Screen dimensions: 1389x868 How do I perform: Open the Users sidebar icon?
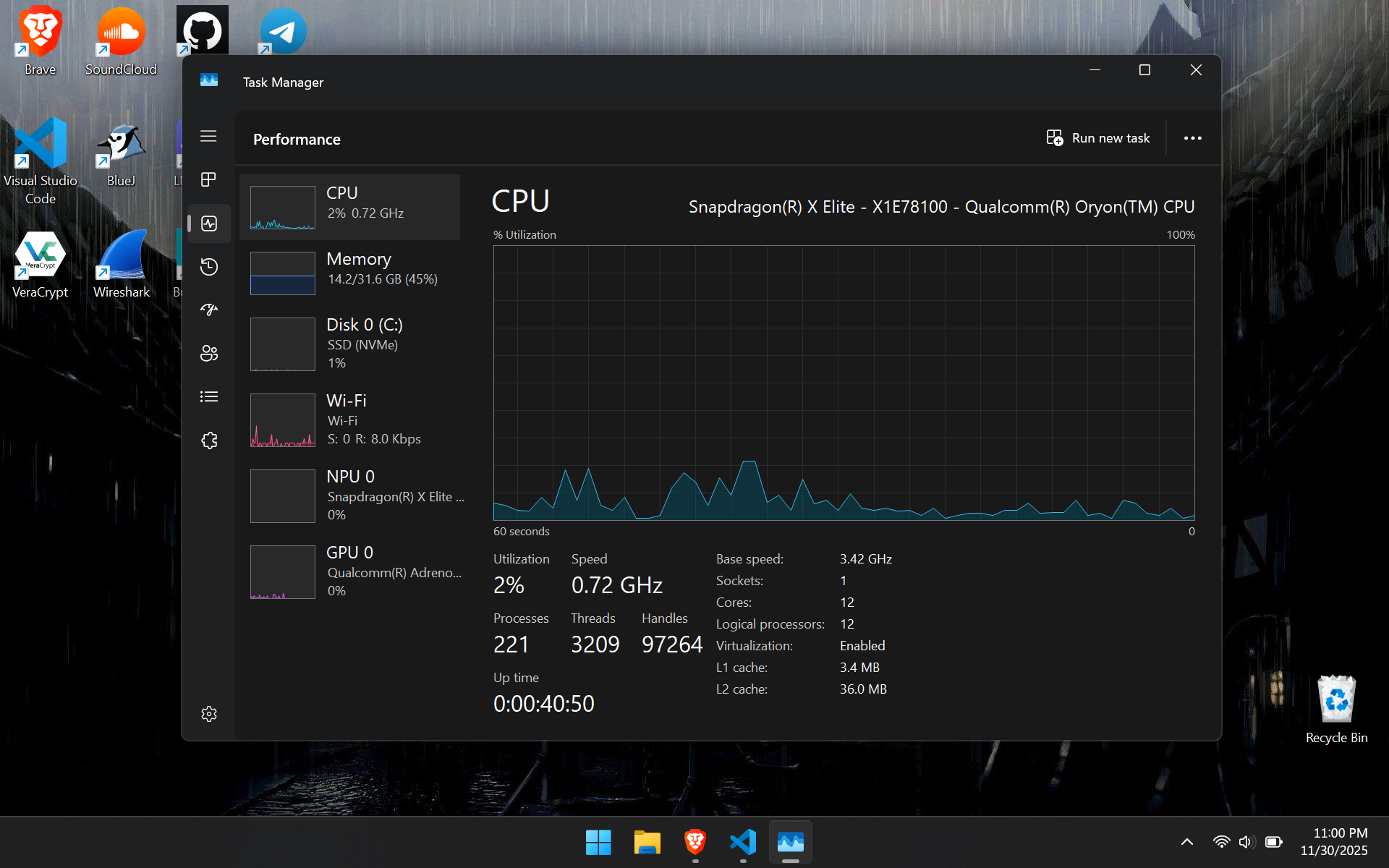coord(208,354)
